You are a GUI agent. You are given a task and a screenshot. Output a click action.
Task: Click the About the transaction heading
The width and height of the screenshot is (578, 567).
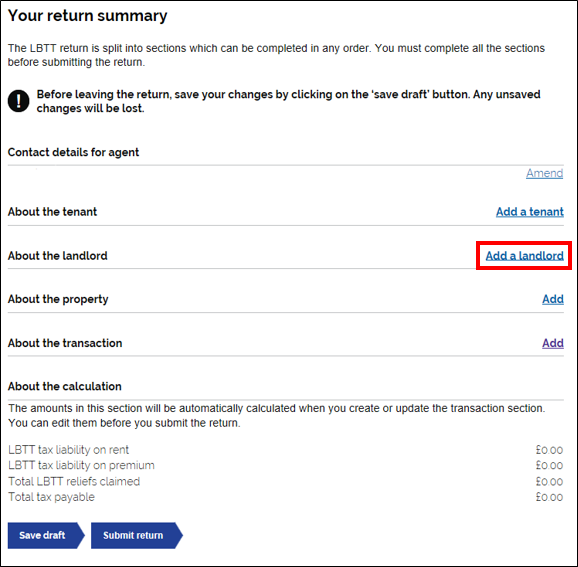pos(65,343)
